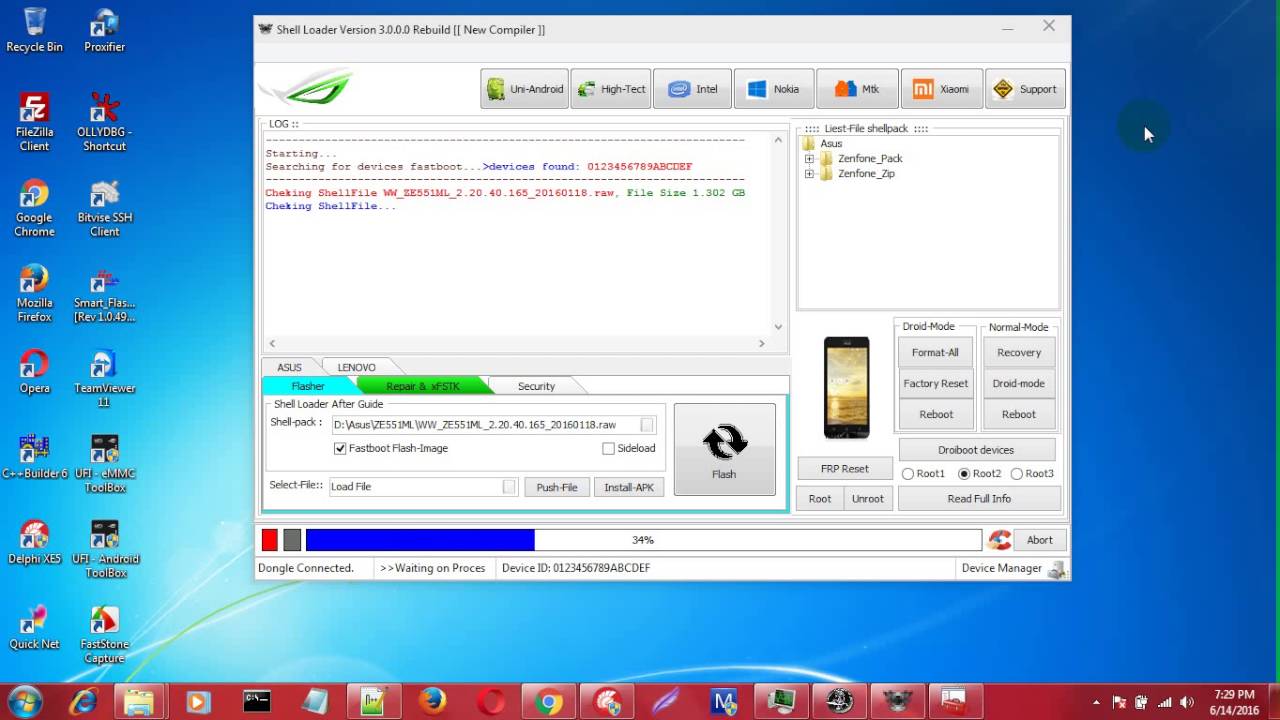Select the Flasher tab

(x=308, y=386)
